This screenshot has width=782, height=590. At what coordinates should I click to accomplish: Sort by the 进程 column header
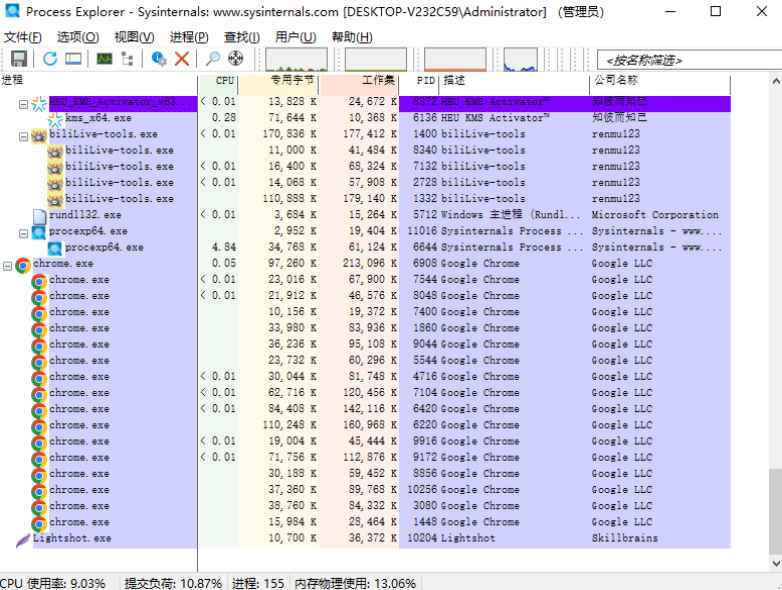click(99, 81)
